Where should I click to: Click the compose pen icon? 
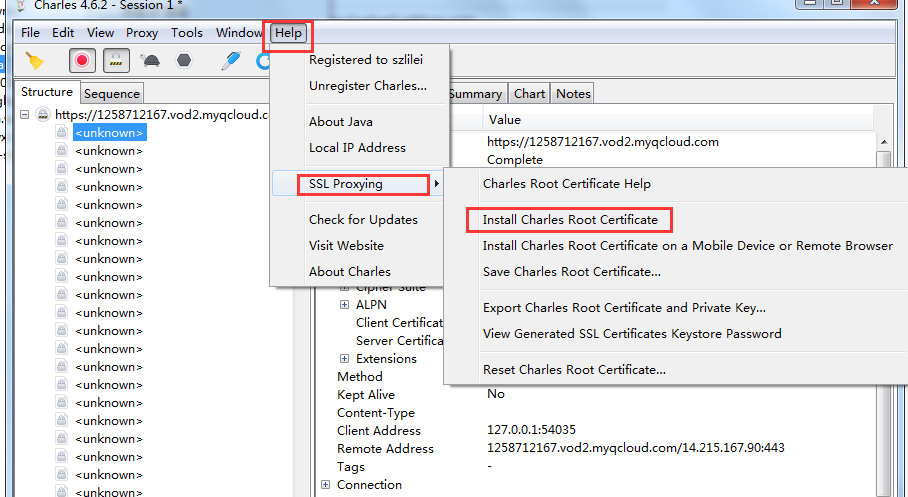point(231,60)
